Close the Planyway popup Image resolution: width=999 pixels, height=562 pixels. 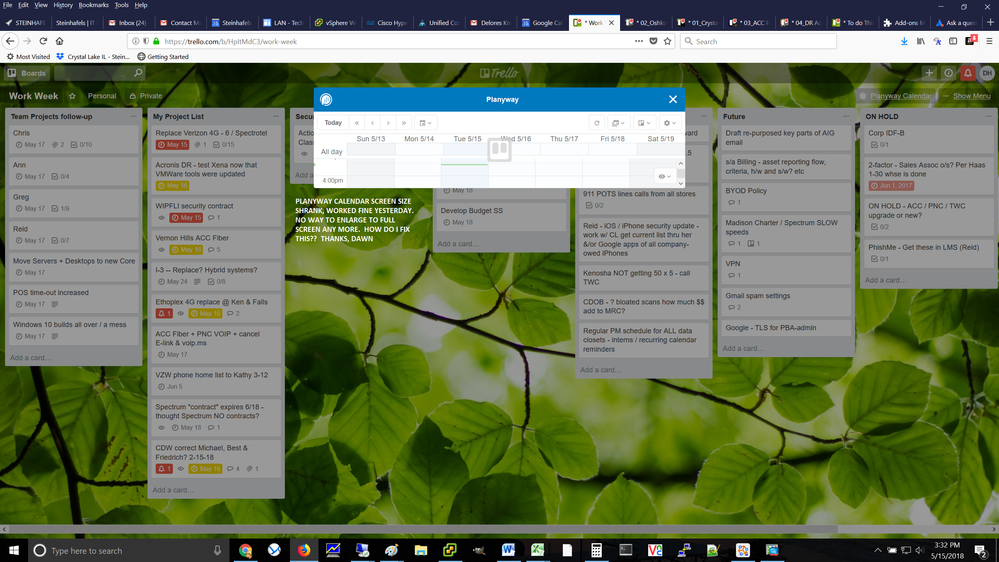pyautogui.click(x=673, y=99)
